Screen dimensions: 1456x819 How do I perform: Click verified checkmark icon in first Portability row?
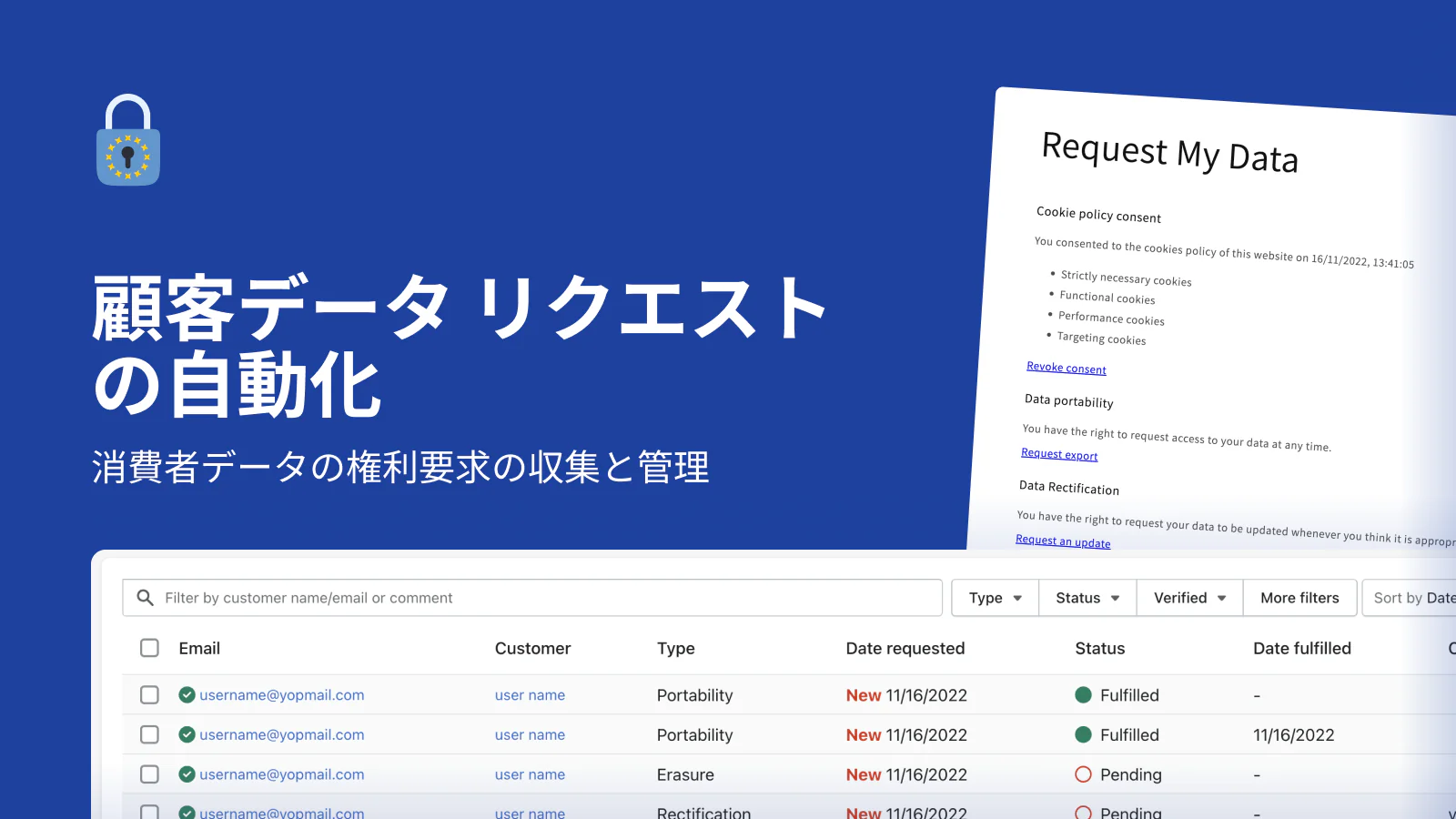187,695
